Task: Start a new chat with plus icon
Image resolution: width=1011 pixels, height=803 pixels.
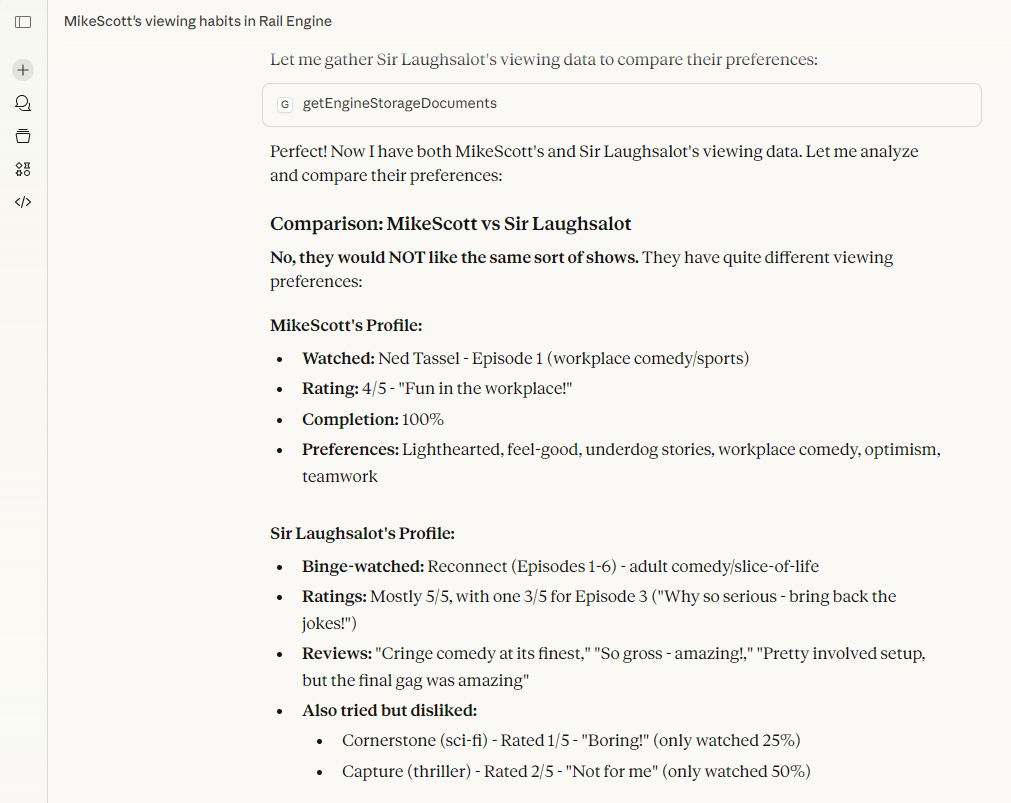Action: [23, 70]
